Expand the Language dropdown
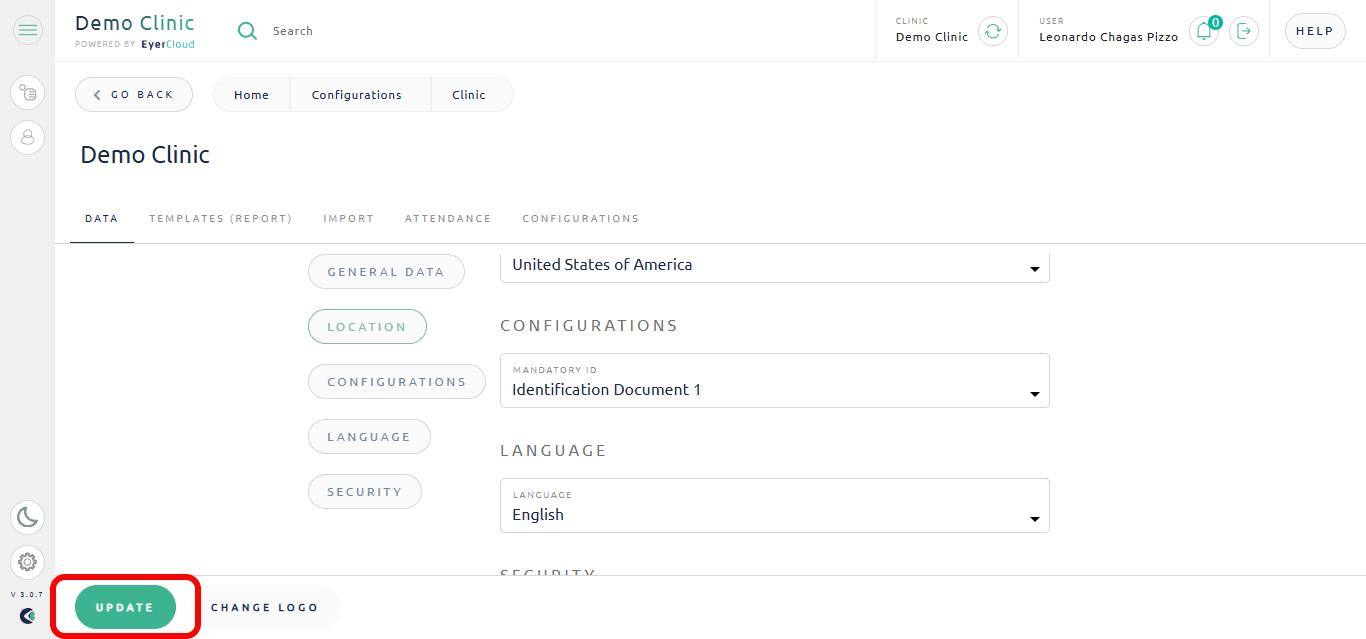This screenshot has height=639, width=1366. tap(775, 505)
